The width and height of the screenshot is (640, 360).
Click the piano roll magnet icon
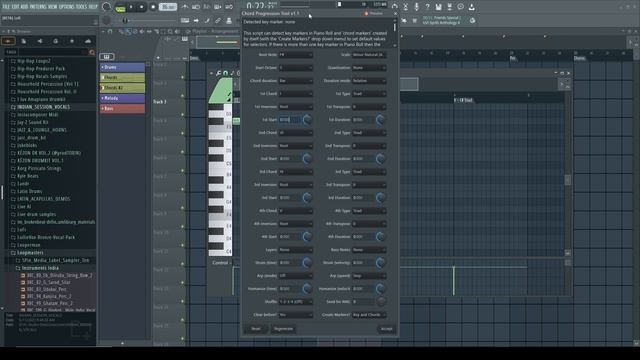click(x=225, y=73)
